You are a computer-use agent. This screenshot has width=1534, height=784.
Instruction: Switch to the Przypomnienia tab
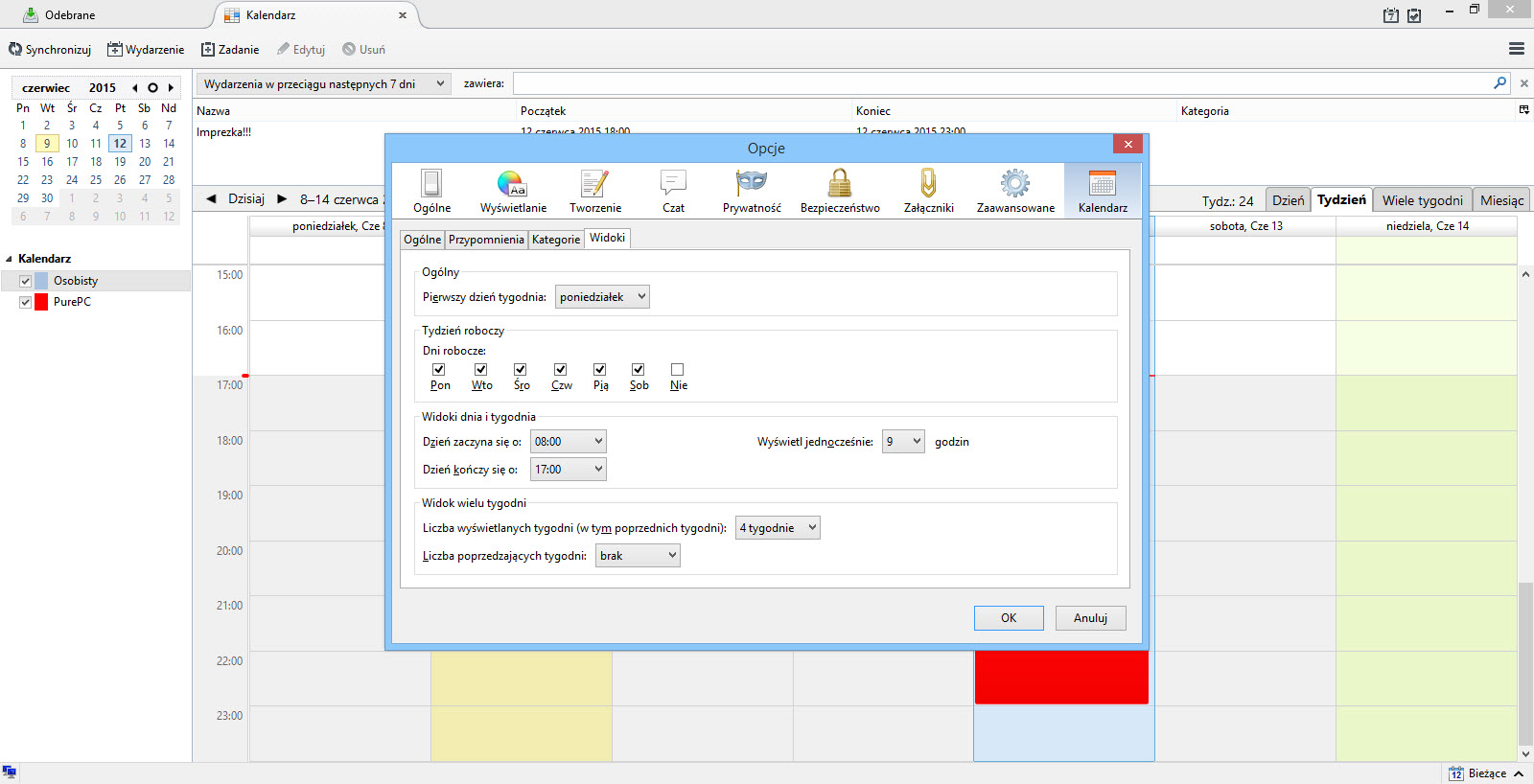click(486, 240)
